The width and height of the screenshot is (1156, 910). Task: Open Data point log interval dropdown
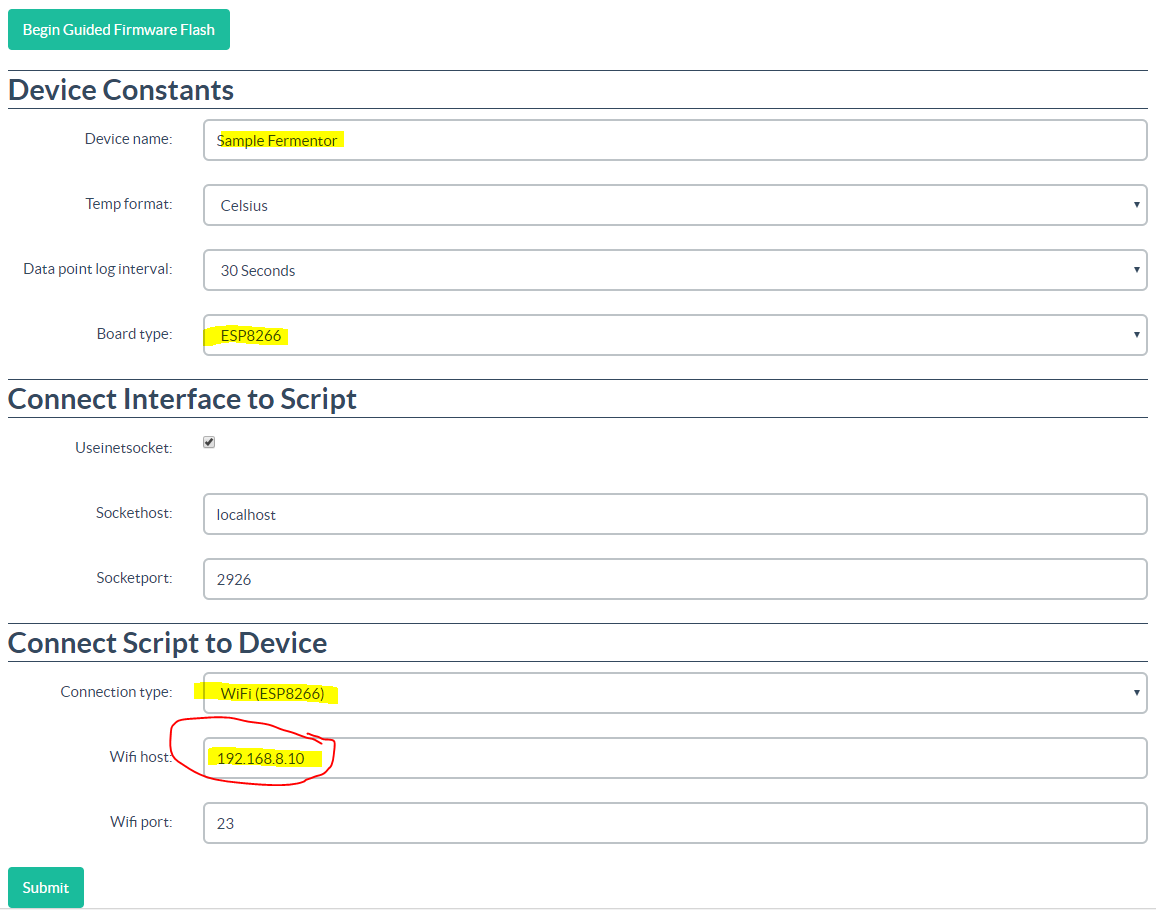click(675, 270)
